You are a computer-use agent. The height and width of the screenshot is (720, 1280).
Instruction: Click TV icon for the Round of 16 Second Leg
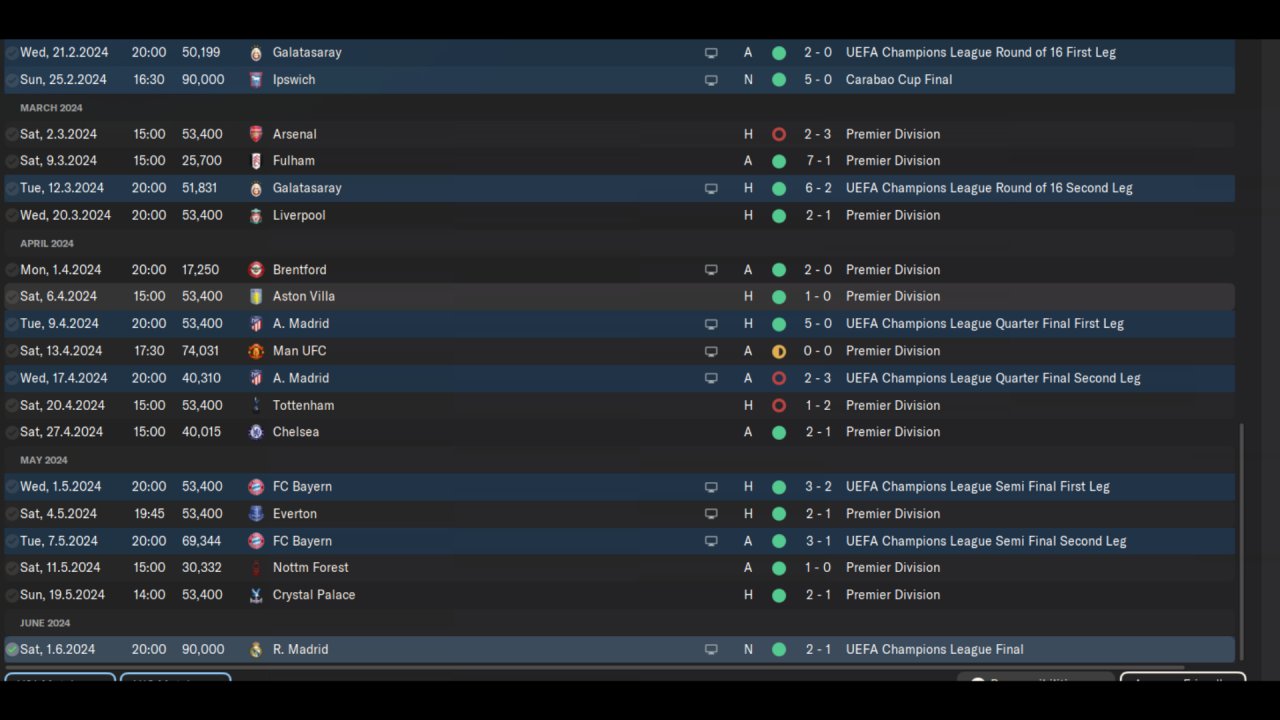tap(711, 188)
